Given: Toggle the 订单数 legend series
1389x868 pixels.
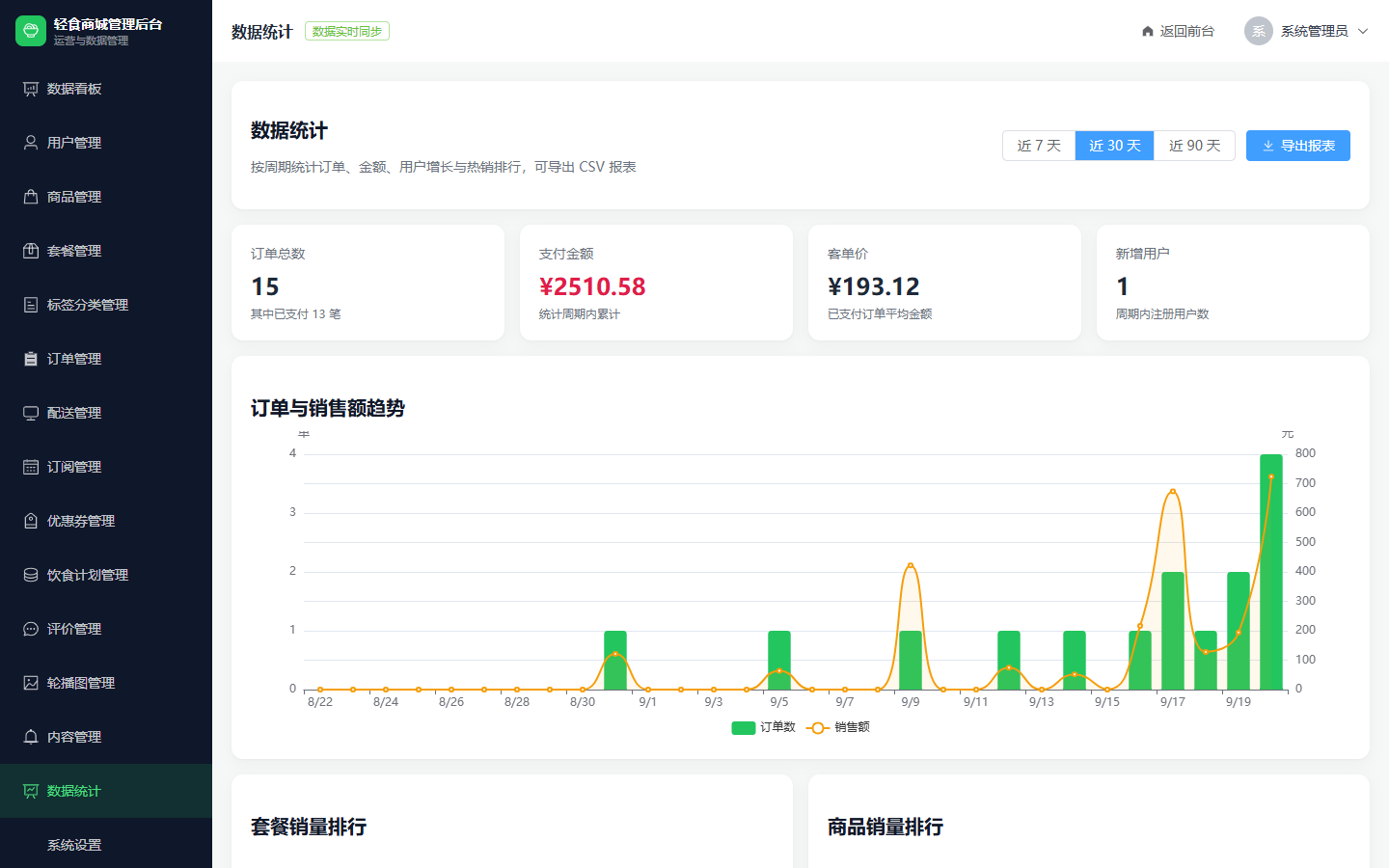Looking at the screenshot, I should [x=763, y=727].
